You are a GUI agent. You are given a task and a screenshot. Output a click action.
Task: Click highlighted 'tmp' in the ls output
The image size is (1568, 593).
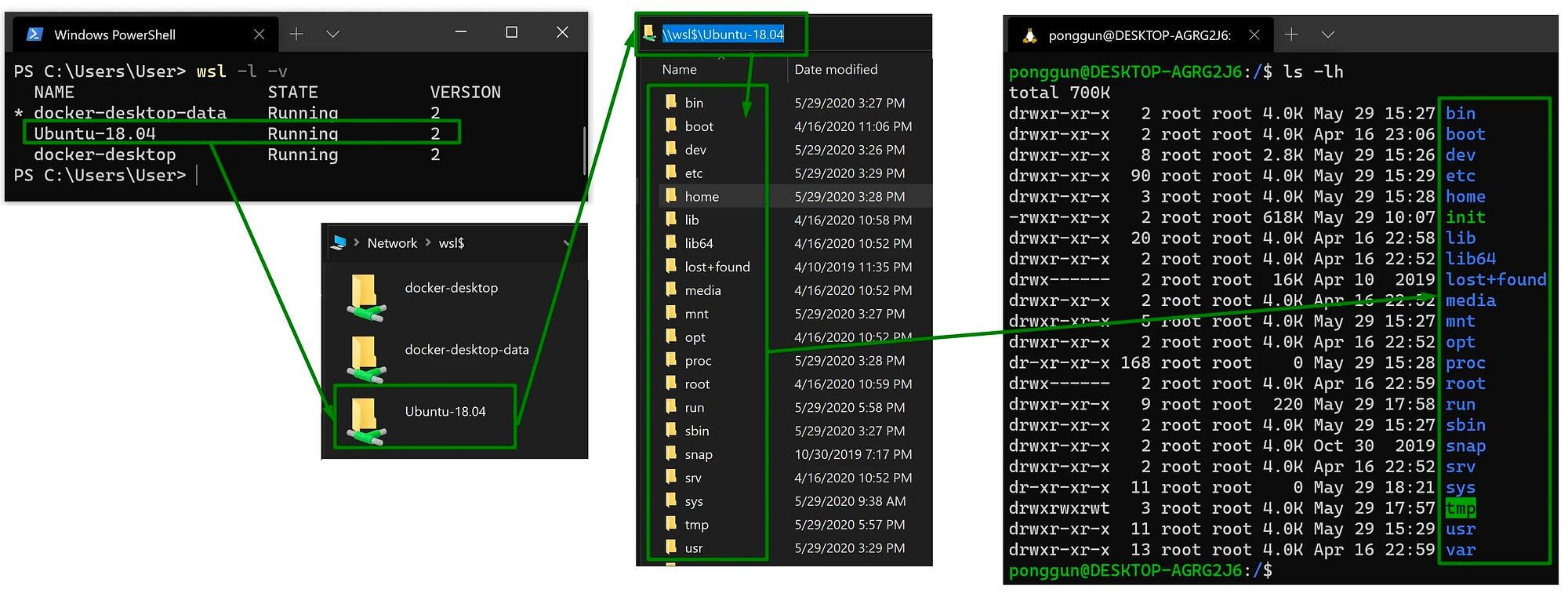(1461, 508)
